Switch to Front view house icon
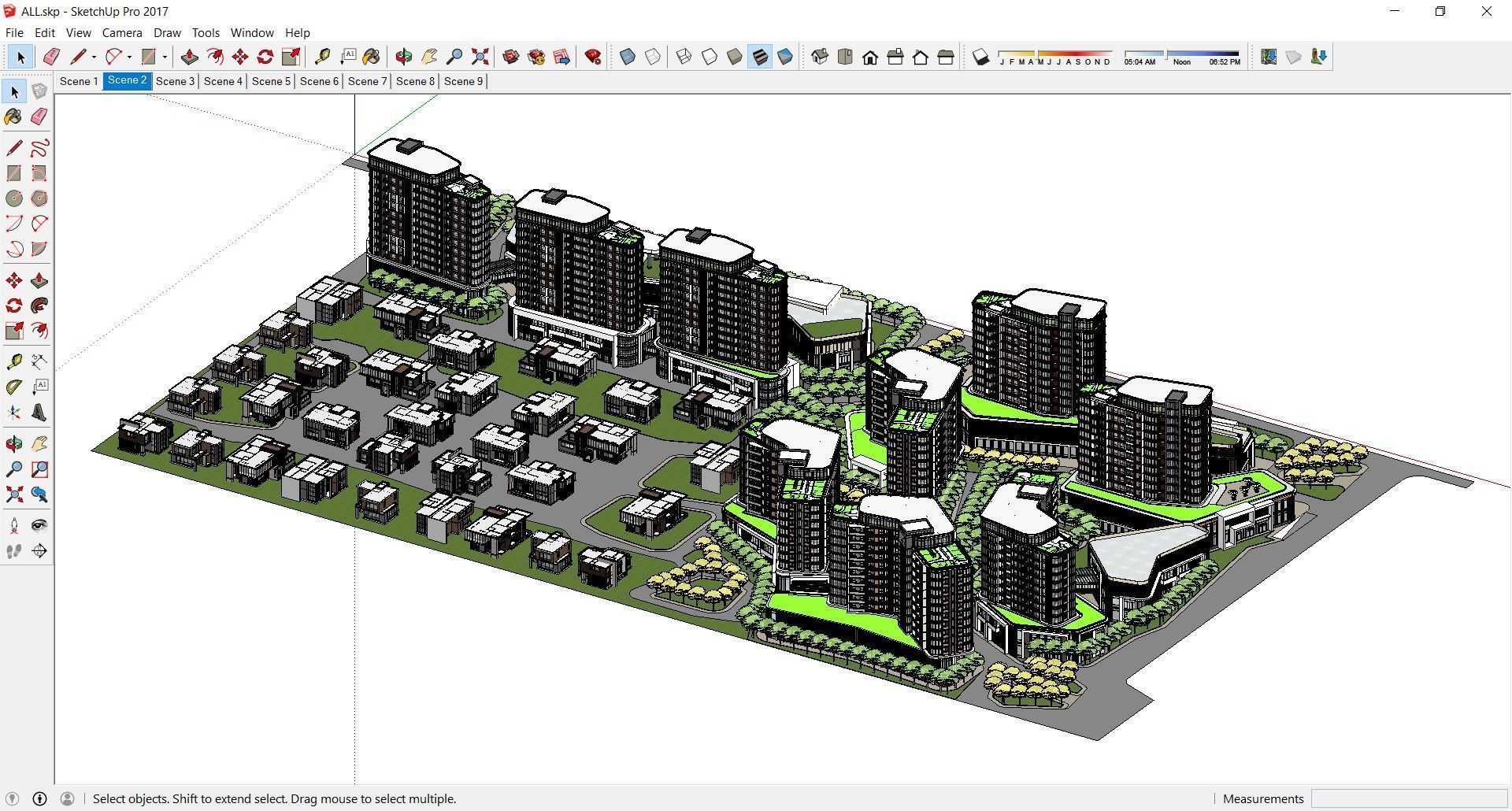This screenshot has width=1512, height=811. (x=870, y=57)
